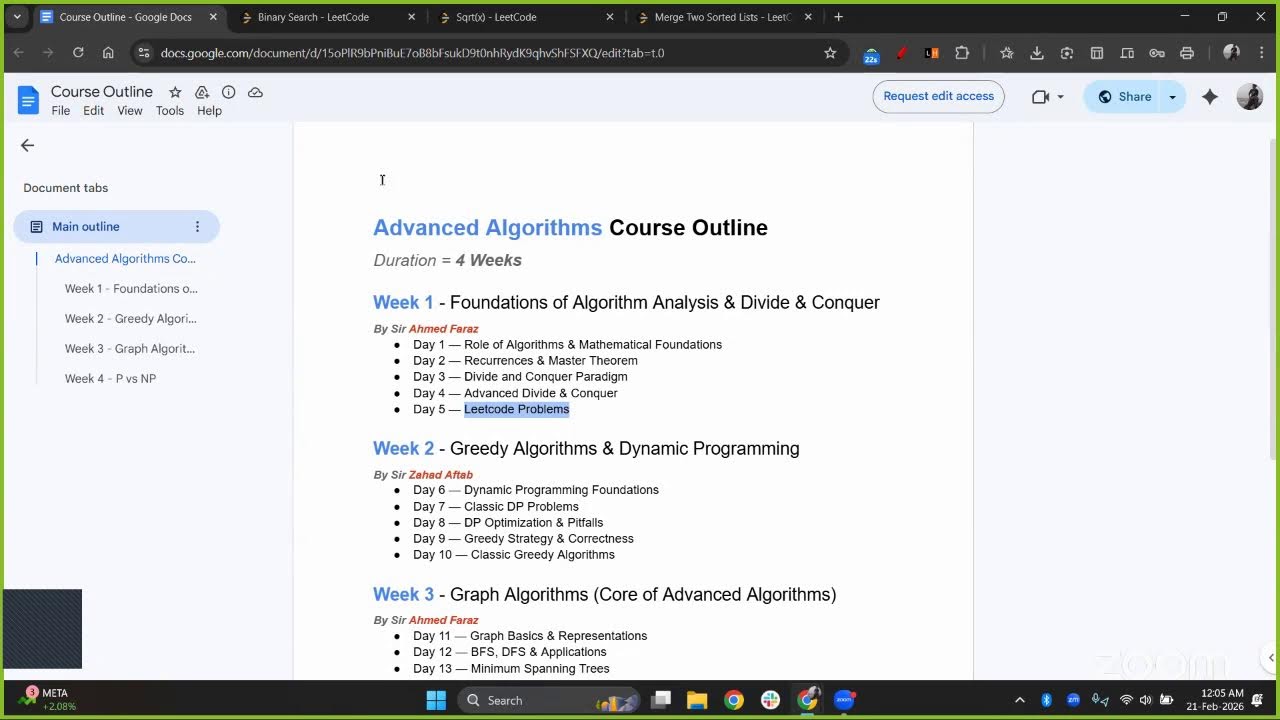Open the move document folder icon

point(202,92)
